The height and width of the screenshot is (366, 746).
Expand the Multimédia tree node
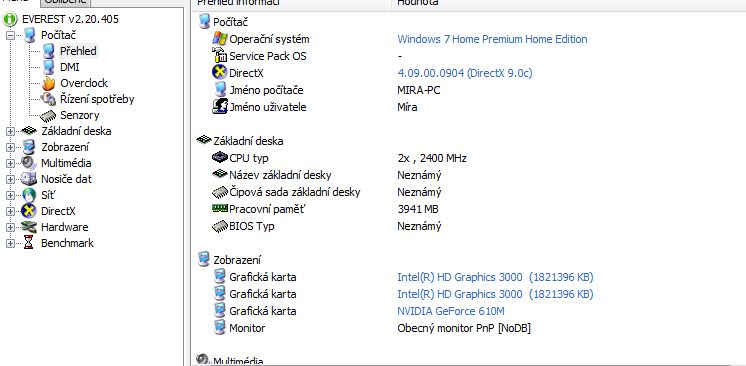click(10, 163)
